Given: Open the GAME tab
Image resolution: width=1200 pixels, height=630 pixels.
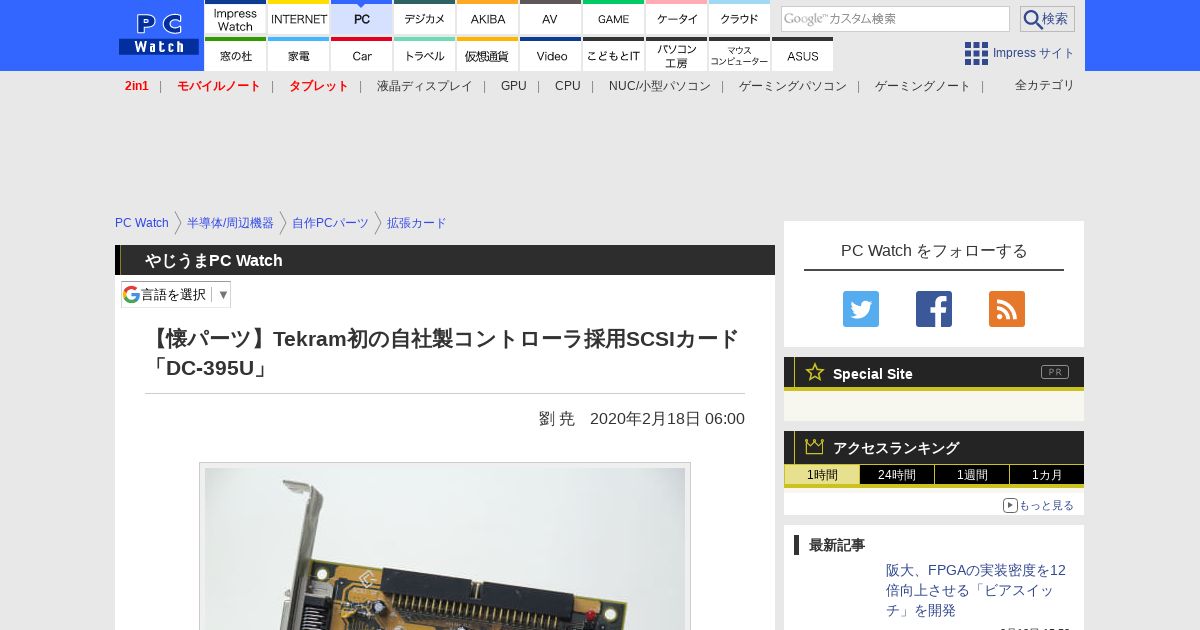Looking at the screenshot, I should 614,18.
